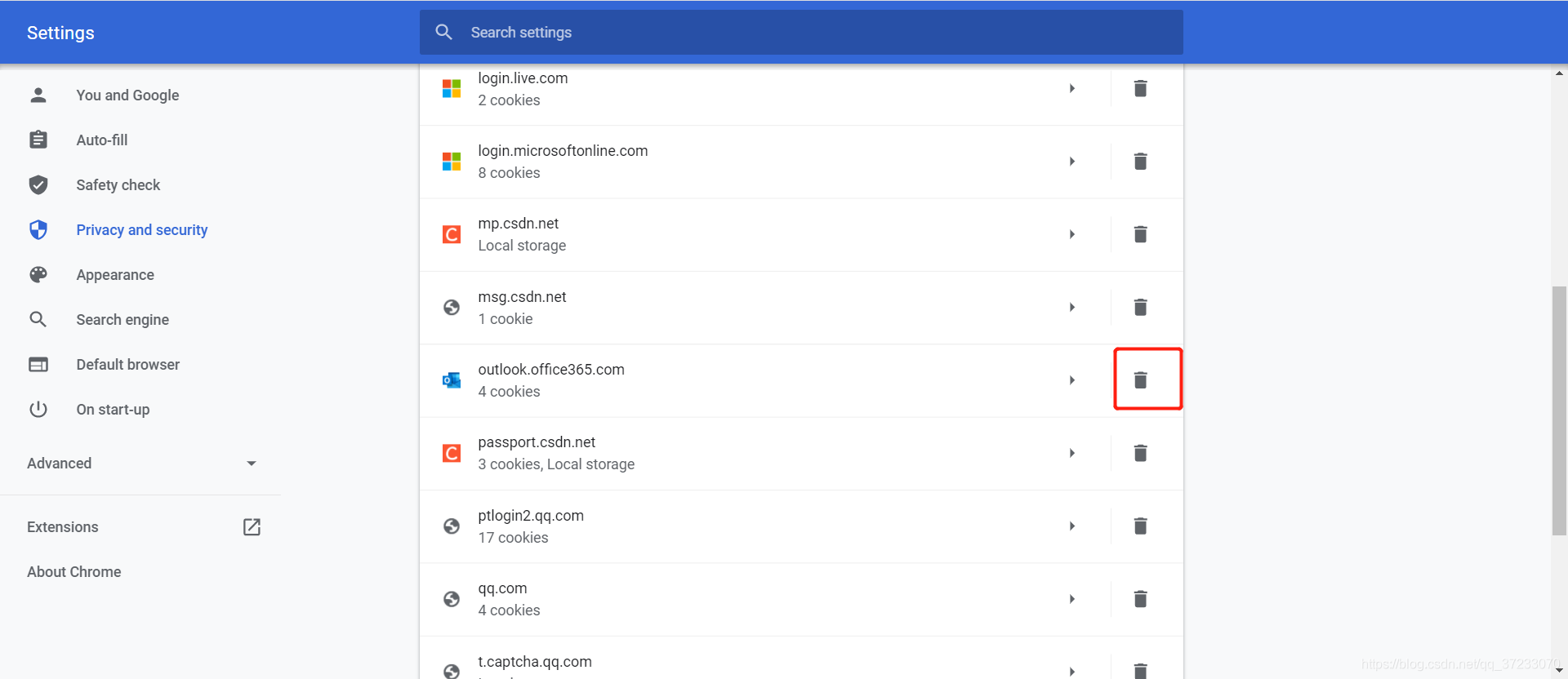The height and width of the screenshot is (679, 1568).
Task: Open Extensions via external link icon
Action: (252, 527)
